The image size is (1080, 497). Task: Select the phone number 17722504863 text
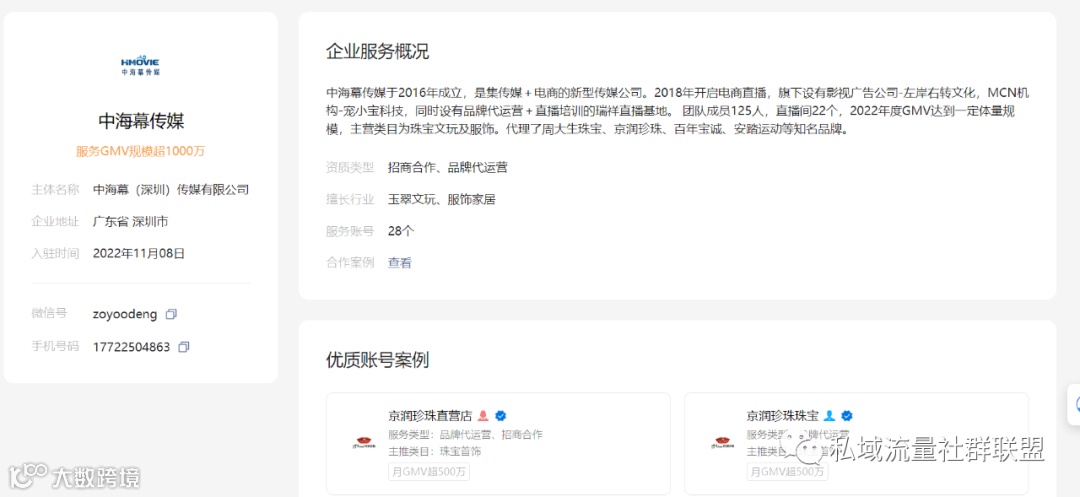(132, 347)
